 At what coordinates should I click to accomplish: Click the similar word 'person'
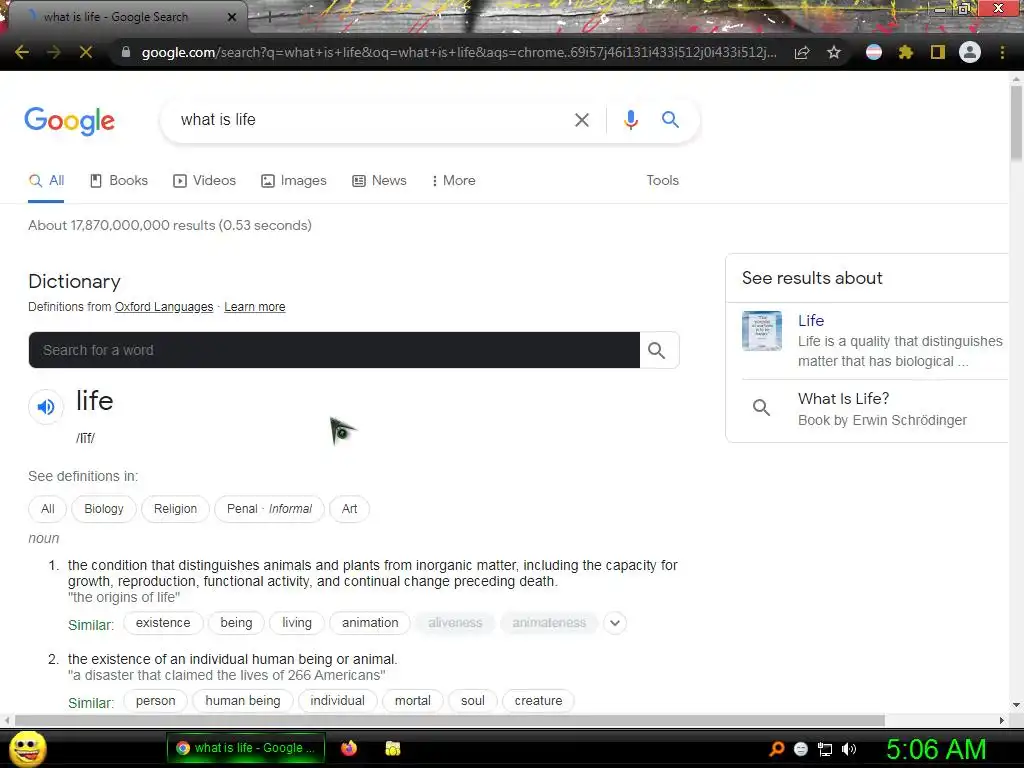tap(155, 701)
